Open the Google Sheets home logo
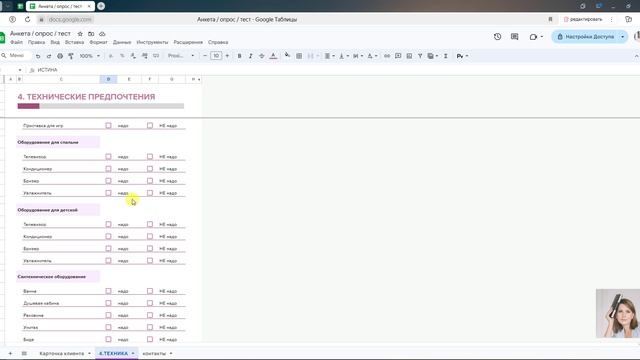Screen dimensions: 640x360 2,37
